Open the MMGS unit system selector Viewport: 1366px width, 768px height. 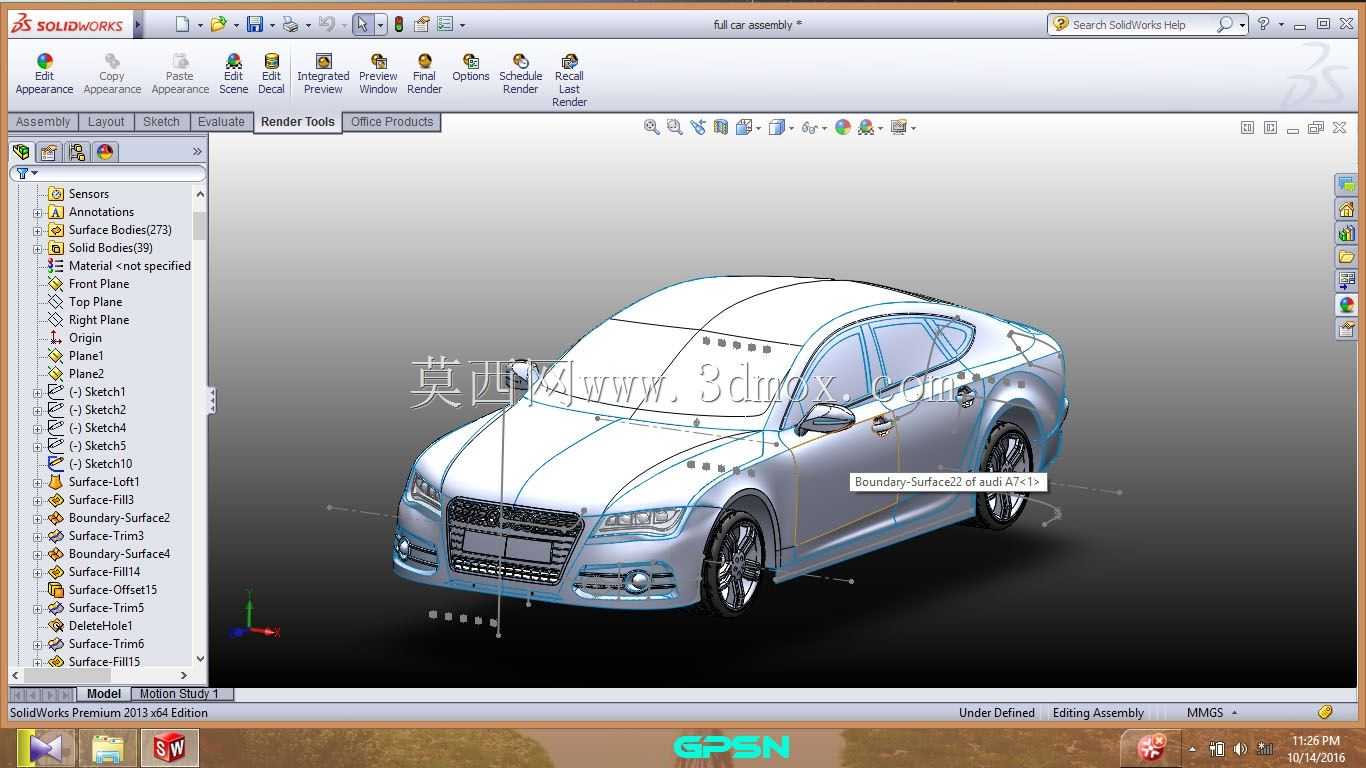[1211, 713]
